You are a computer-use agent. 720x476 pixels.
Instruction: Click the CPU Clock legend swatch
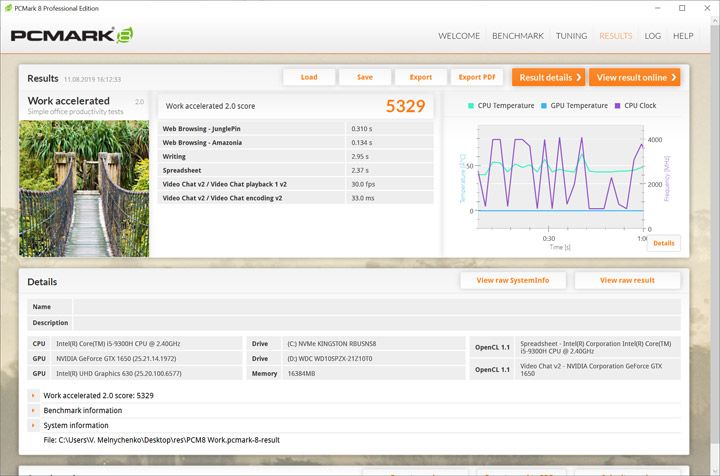pyautogui.click(x=618, y=106)
